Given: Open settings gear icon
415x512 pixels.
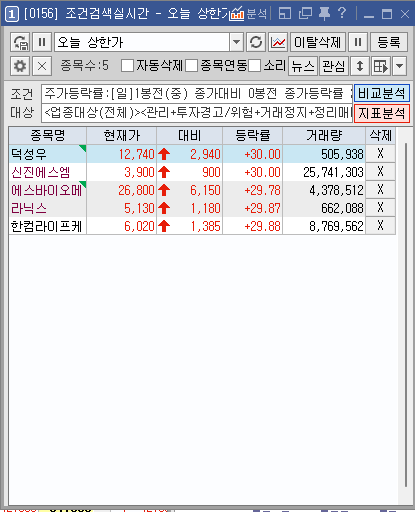Looking at the screenshot, I should pyautogui.click(x=20, y=66).
